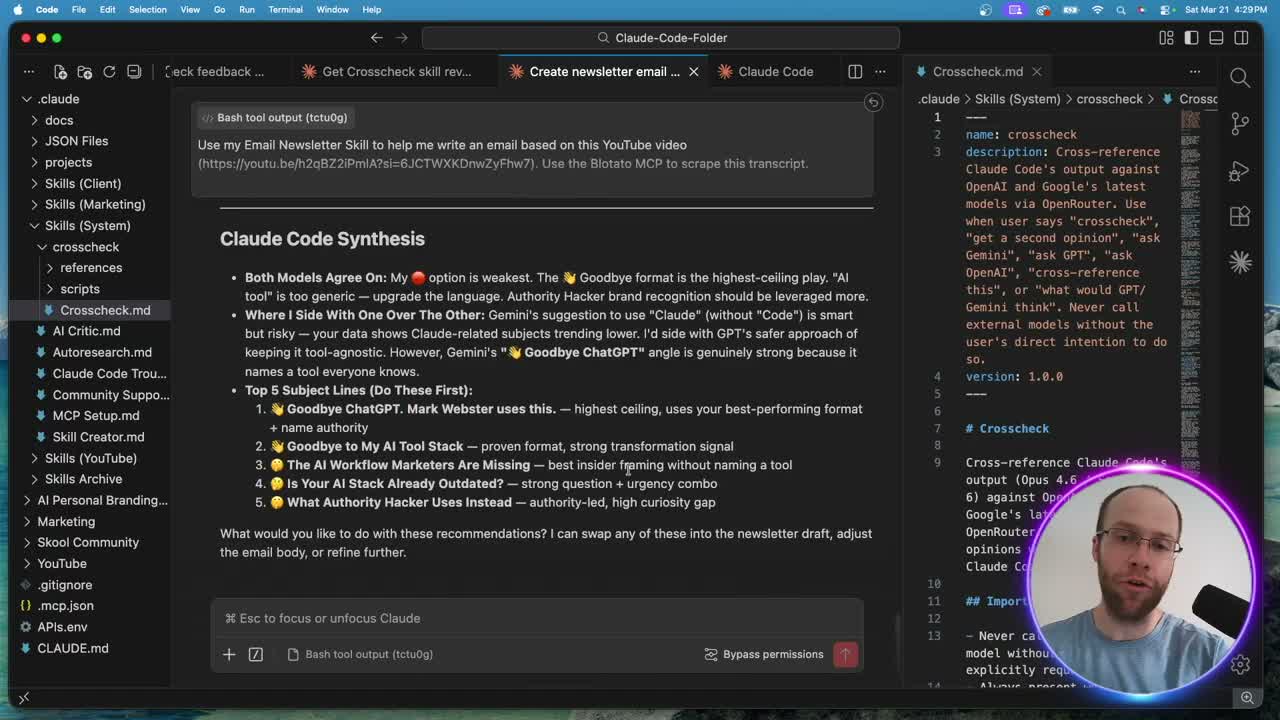Click Skills (System) in breadcrumb
The width and height of the screenshot is (1280, 720).
[x=1017, y=99]
